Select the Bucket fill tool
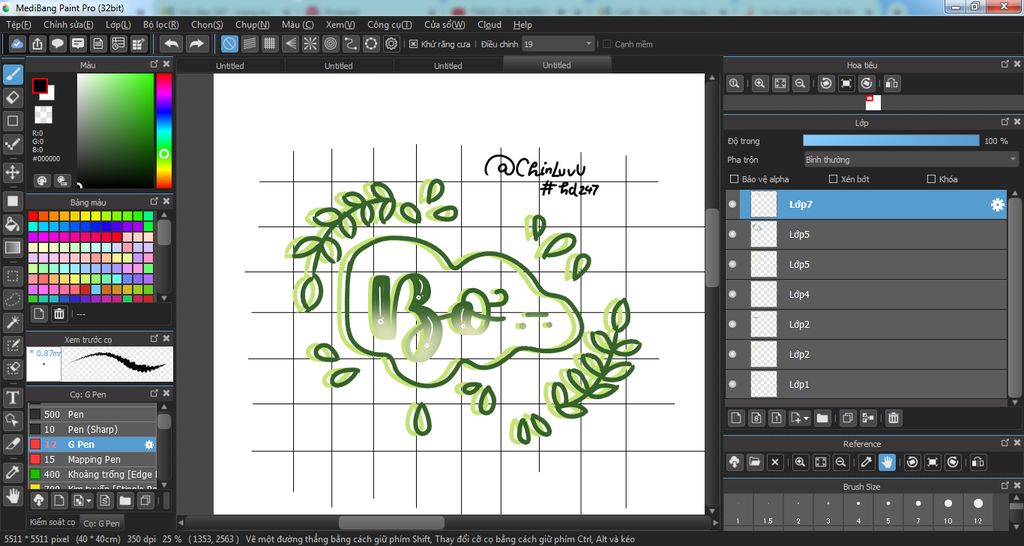The width and height of the screenshot is (1024, 546). (x=12, y=224)
